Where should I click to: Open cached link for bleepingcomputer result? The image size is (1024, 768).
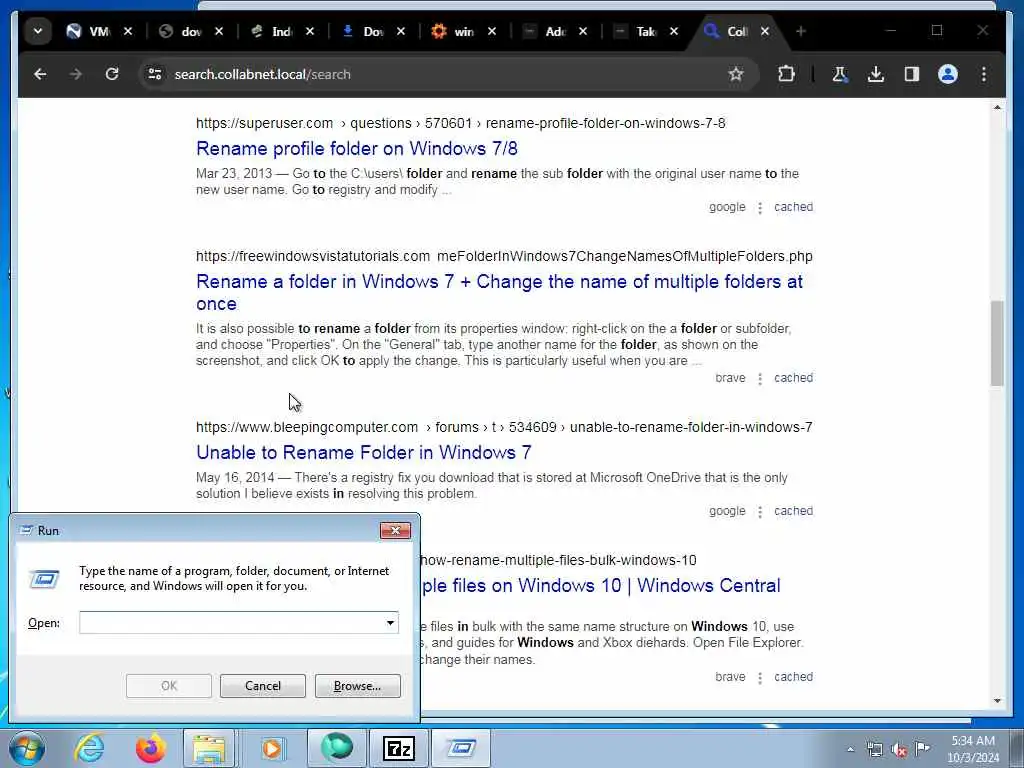[793, 511]
